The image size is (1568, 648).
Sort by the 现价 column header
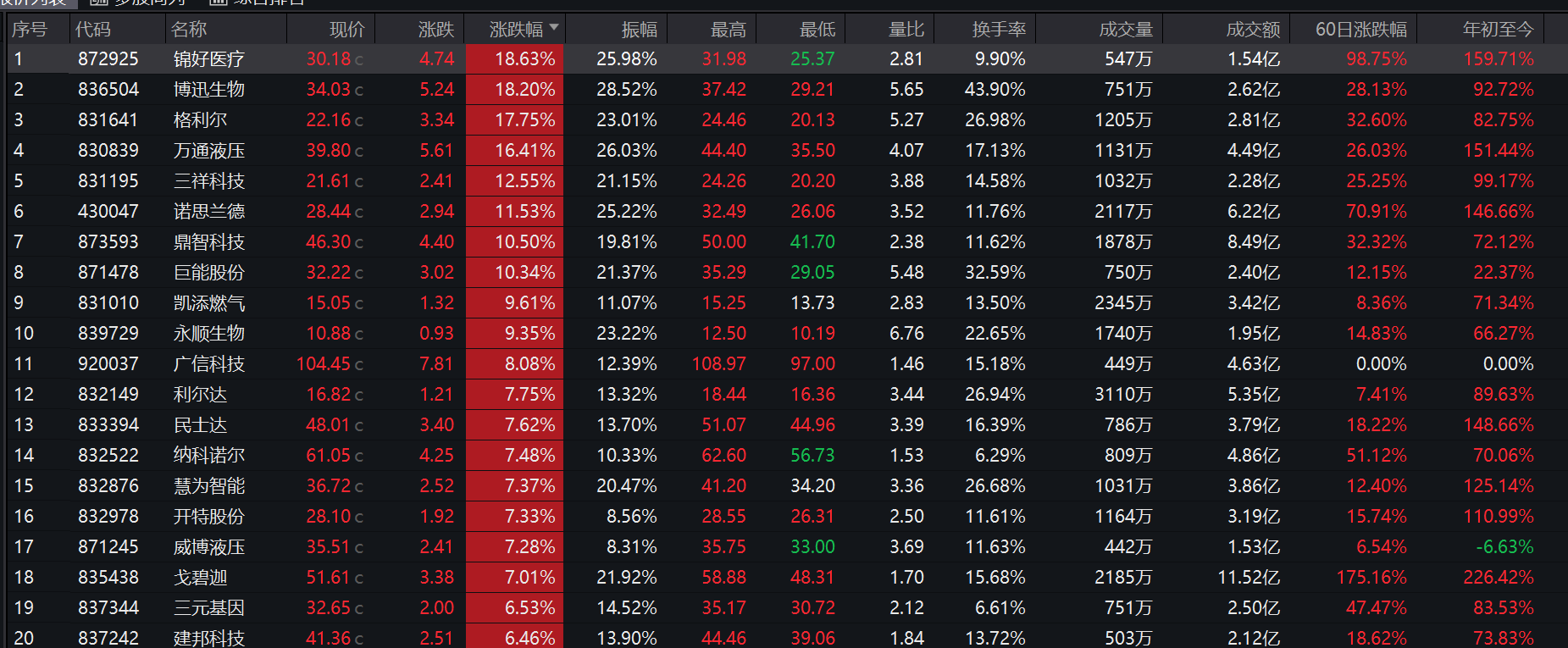click(x=347, y=30)
